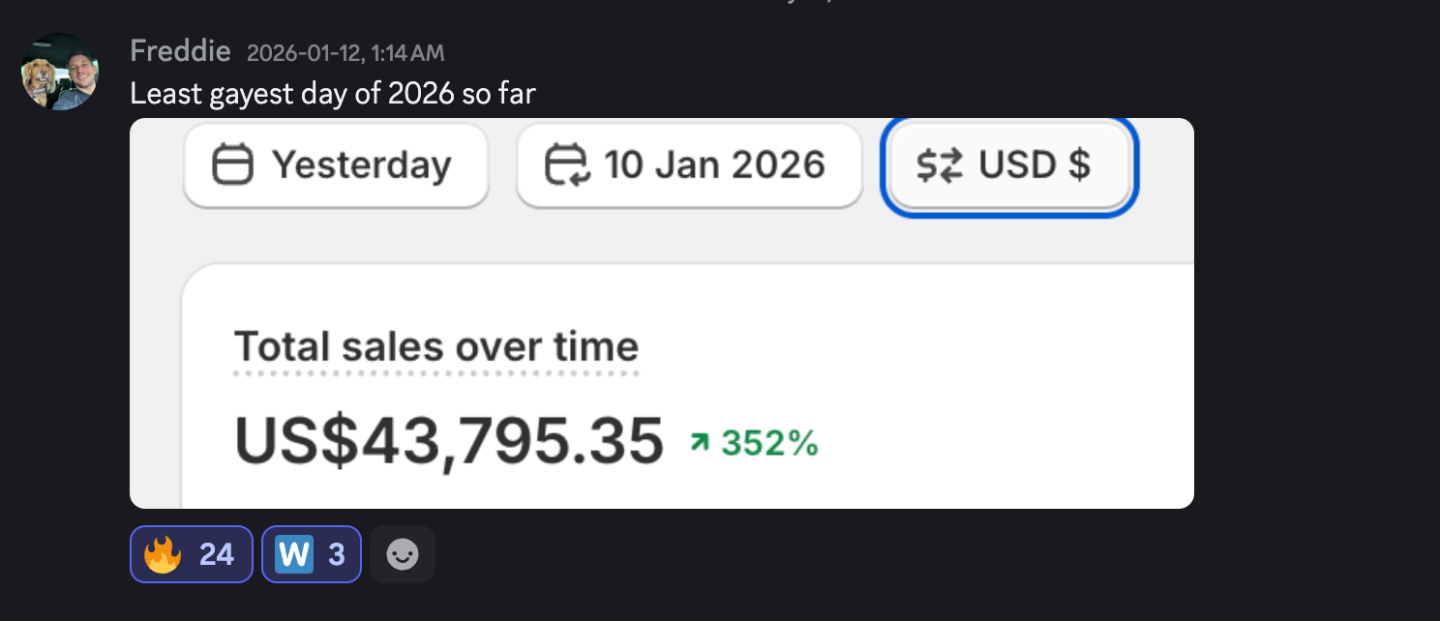Click the Total sales over time heading
1440x621 pixels.
point(436,347)
